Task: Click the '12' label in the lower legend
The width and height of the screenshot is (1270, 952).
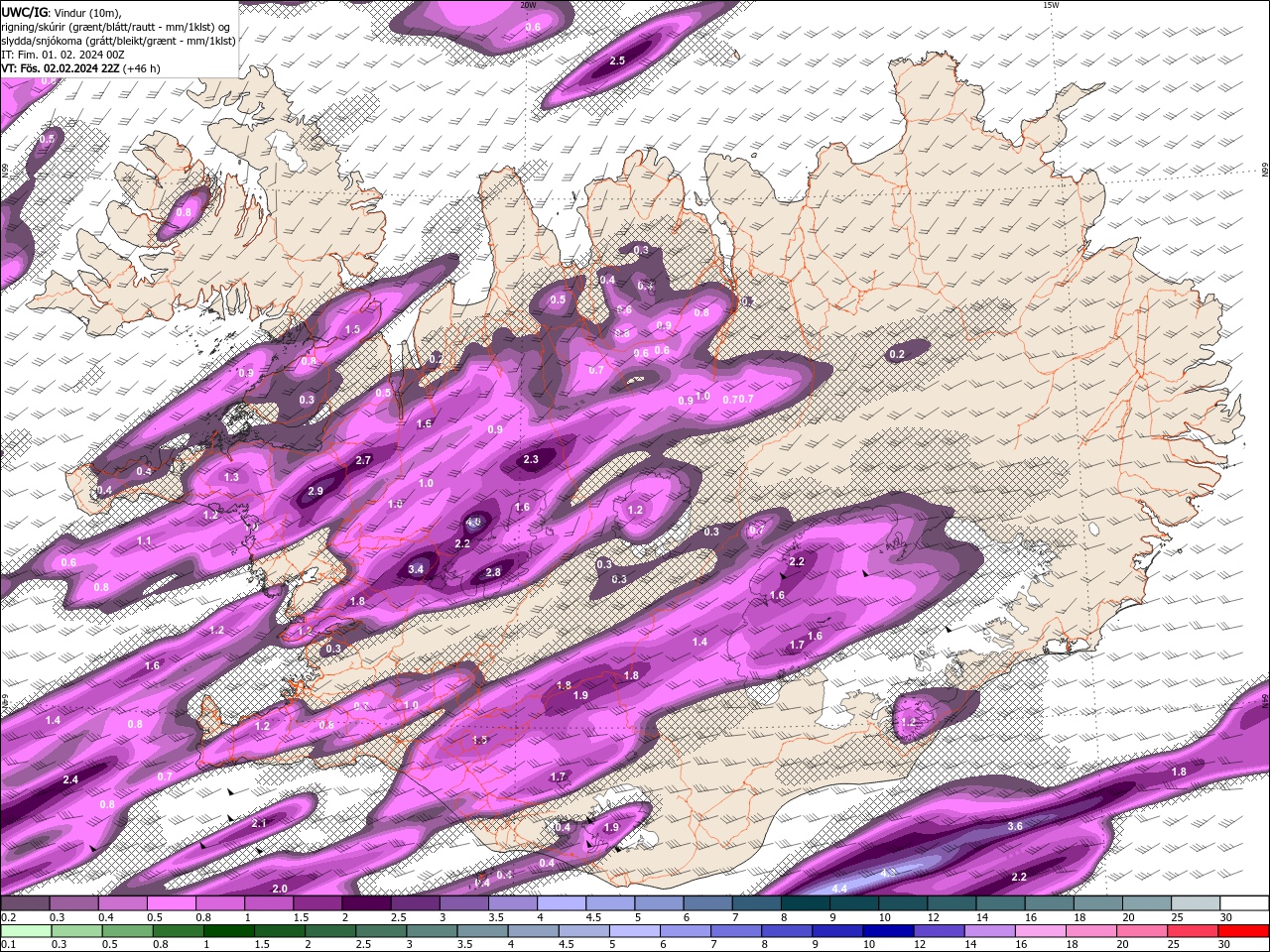Action: [x=920, y=945]
